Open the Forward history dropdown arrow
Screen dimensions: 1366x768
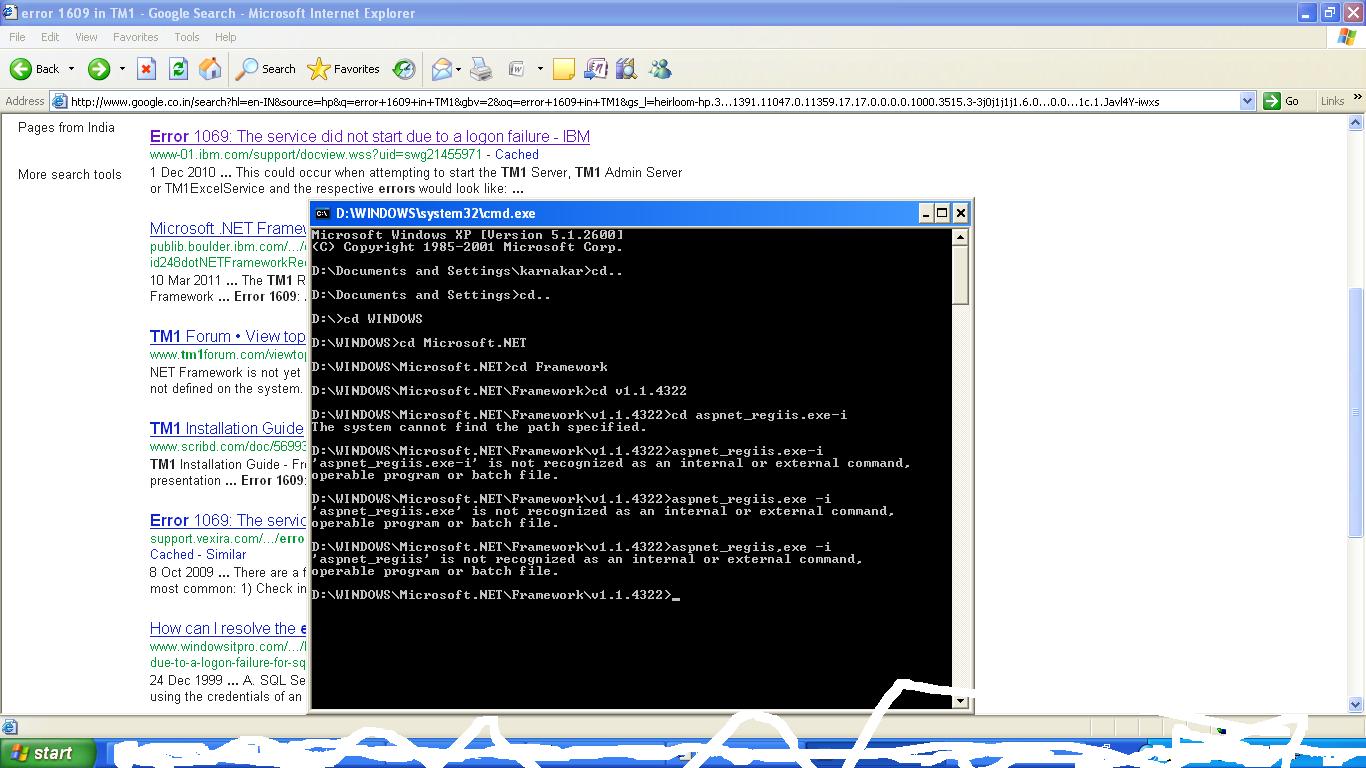coord(122,69)
